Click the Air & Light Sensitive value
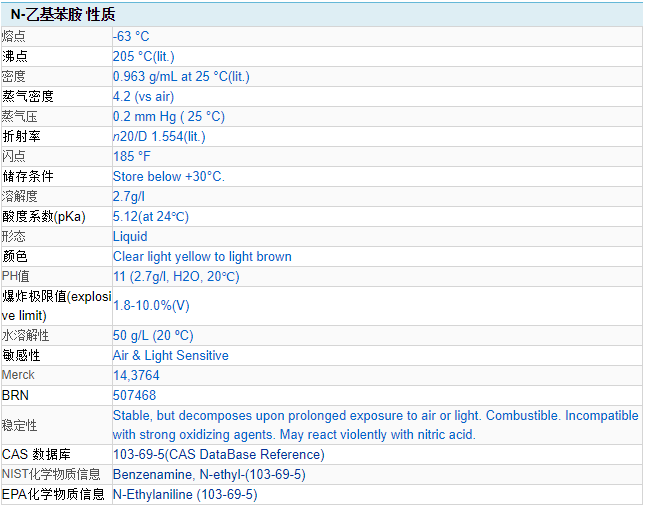Viewport: 646px width, 507px height. [170, 355]
